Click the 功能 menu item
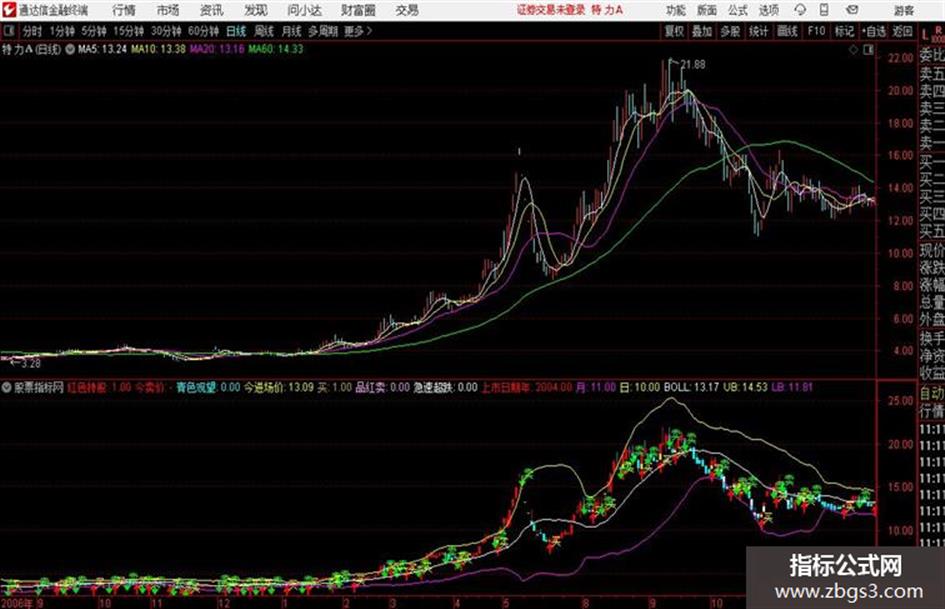This screenshot has width=945, height=609. [x=676, y=10]
